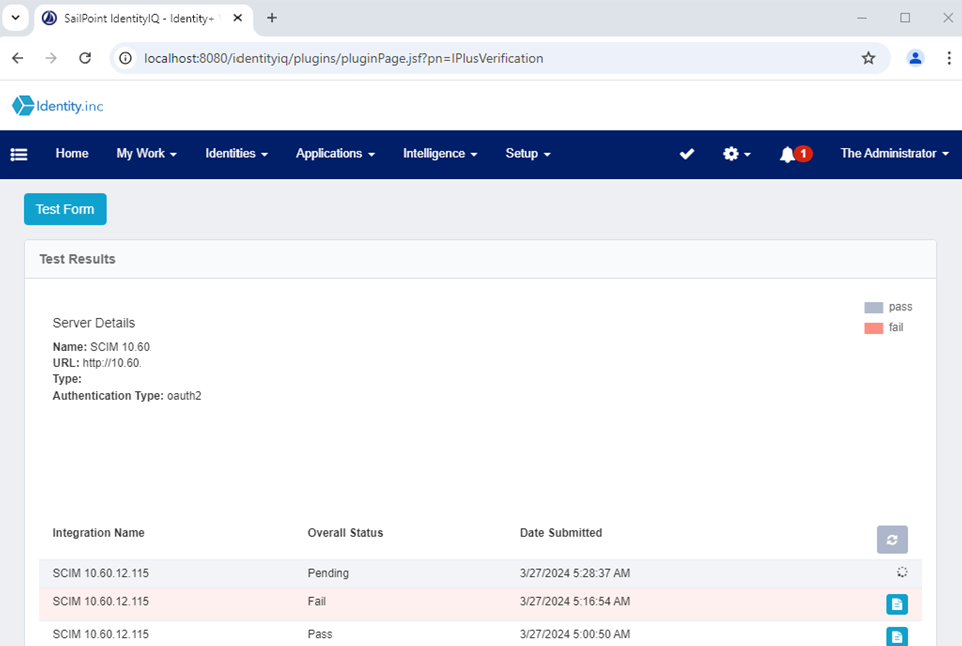Open the hamburger quick-links menu
Screen dimensions: 962x646
(x=19, y=154)
